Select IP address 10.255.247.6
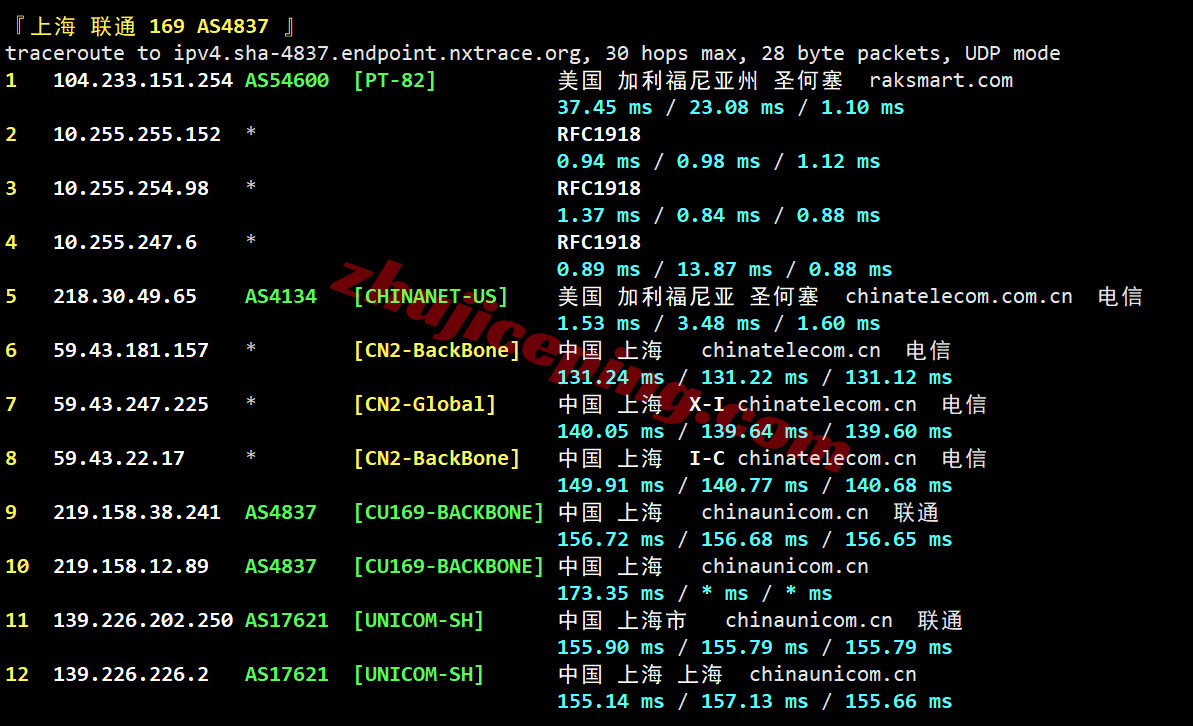Image resolution: width=1193 pixels, height=726 pixels. point(125,243)
